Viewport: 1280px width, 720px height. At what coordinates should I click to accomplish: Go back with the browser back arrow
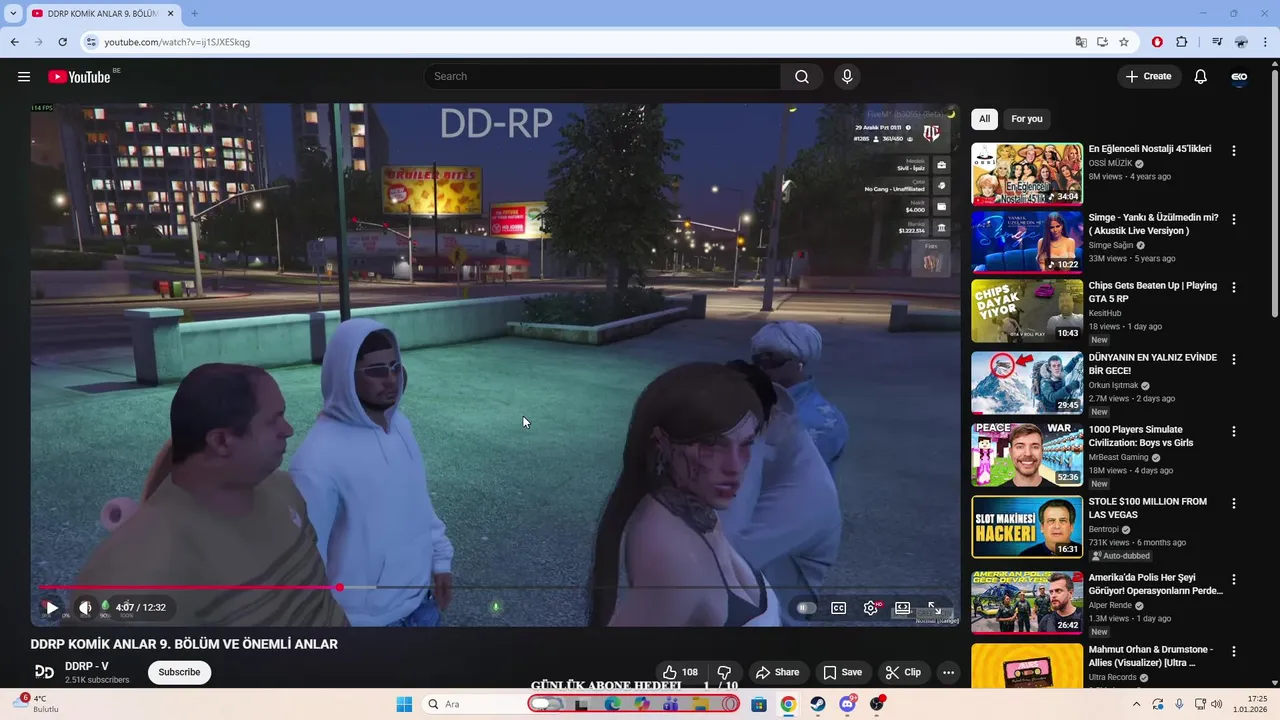tap(15, 42)
